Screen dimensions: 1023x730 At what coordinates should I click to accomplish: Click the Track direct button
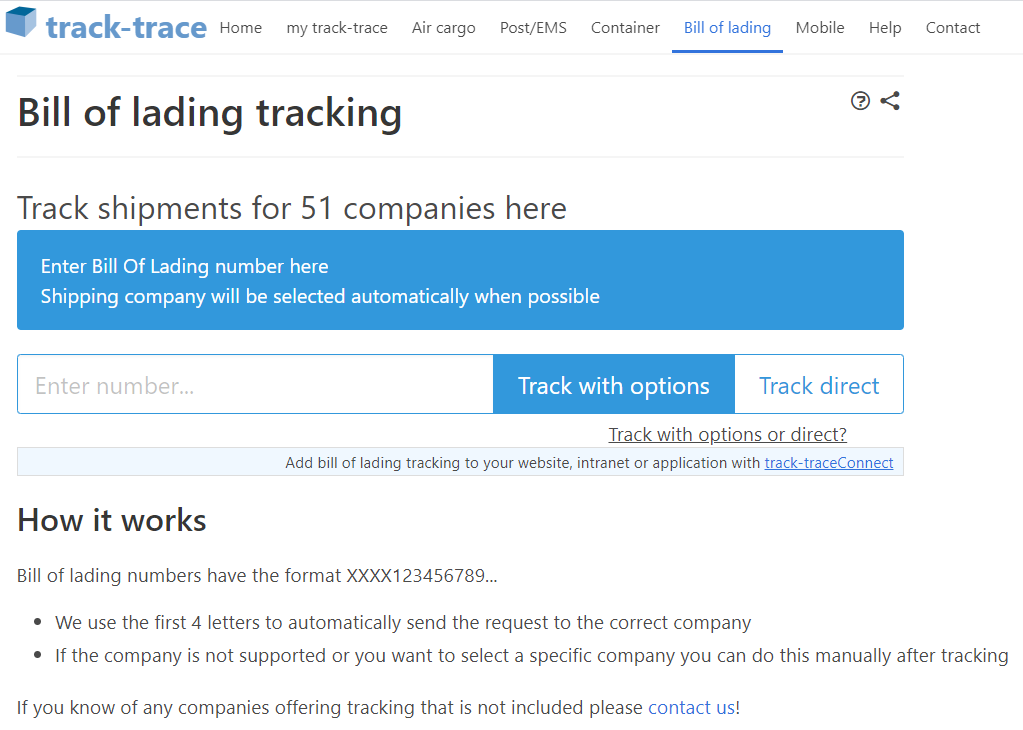tap(819, 384)
